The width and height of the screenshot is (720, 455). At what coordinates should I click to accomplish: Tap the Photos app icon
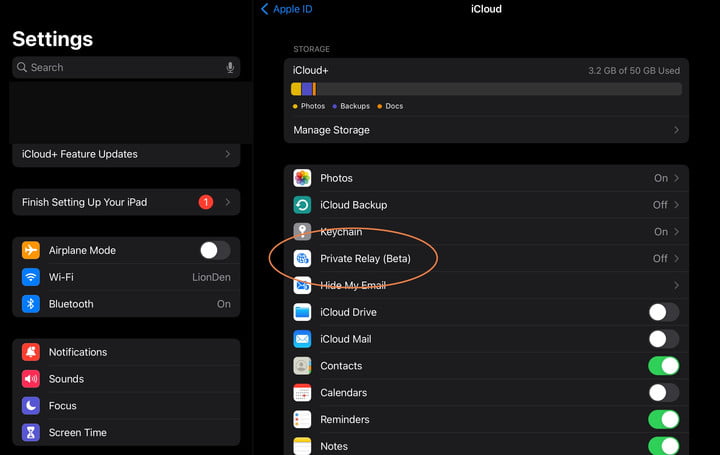(x=302, y=178)
